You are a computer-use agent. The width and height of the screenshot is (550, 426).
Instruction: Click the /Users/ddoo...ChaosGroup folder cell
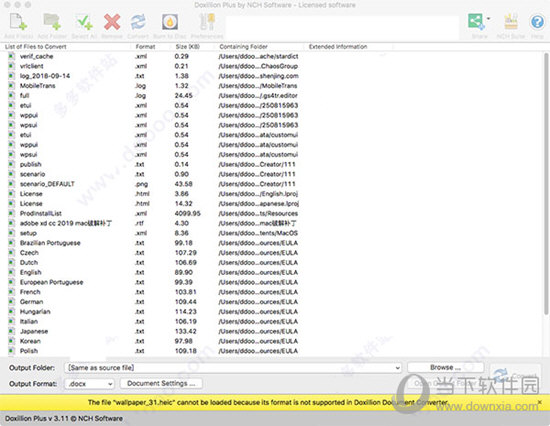pyautogui.click(x=258, y=66)
